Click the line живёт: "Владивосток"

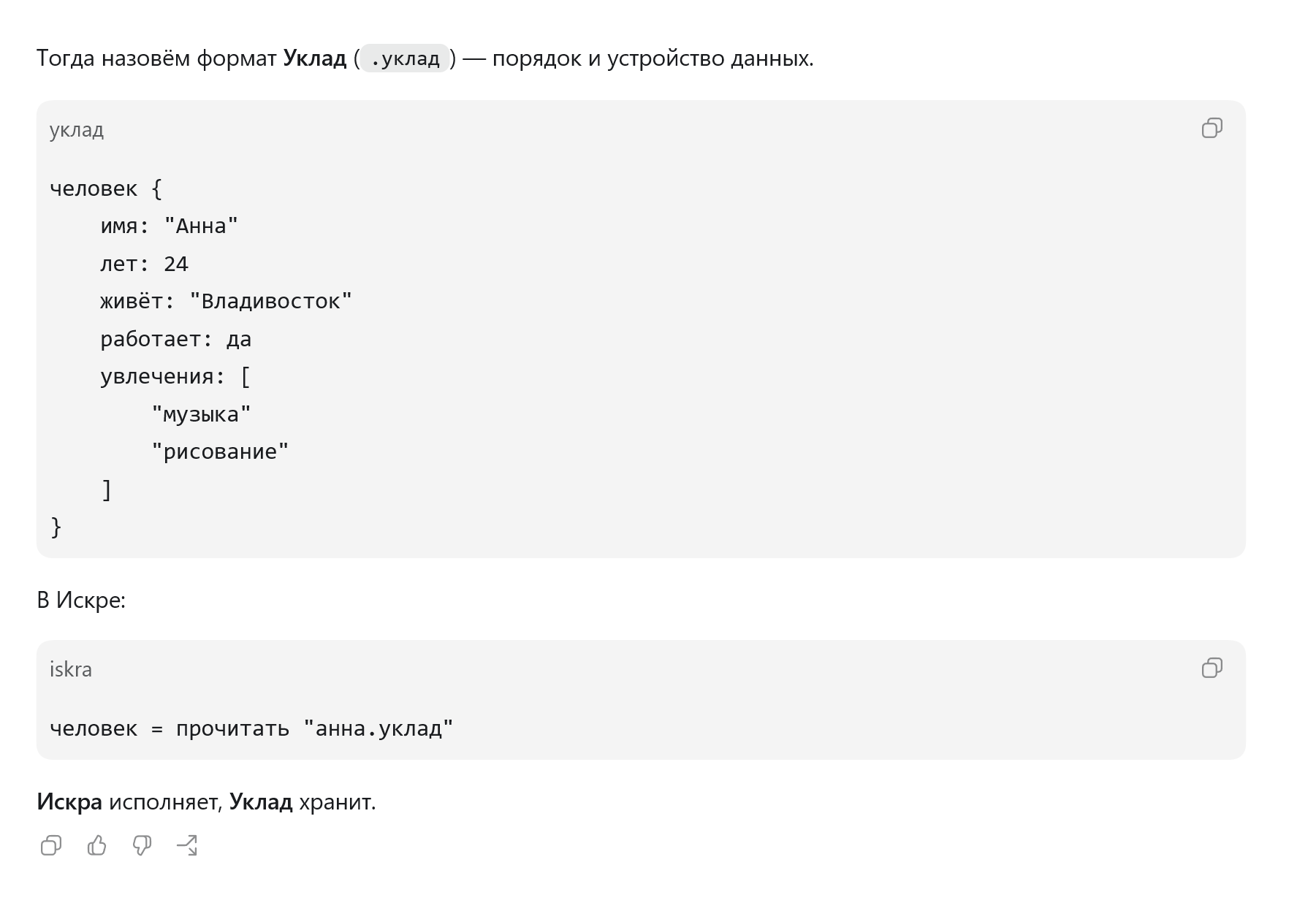227,301
